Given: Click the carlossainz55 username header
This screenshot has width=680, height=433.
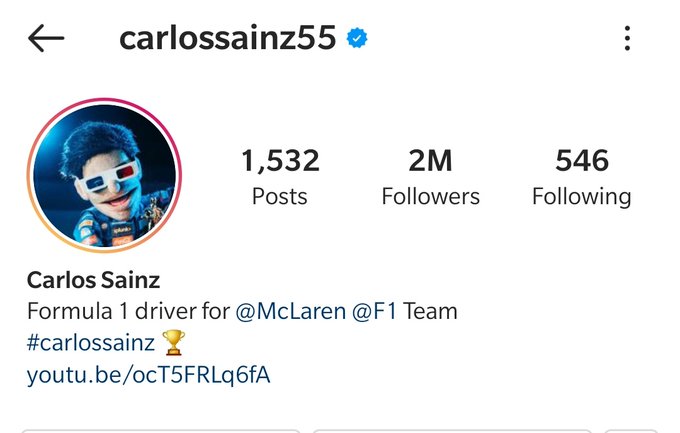Looking at the screenshot, I should point(228,38).
